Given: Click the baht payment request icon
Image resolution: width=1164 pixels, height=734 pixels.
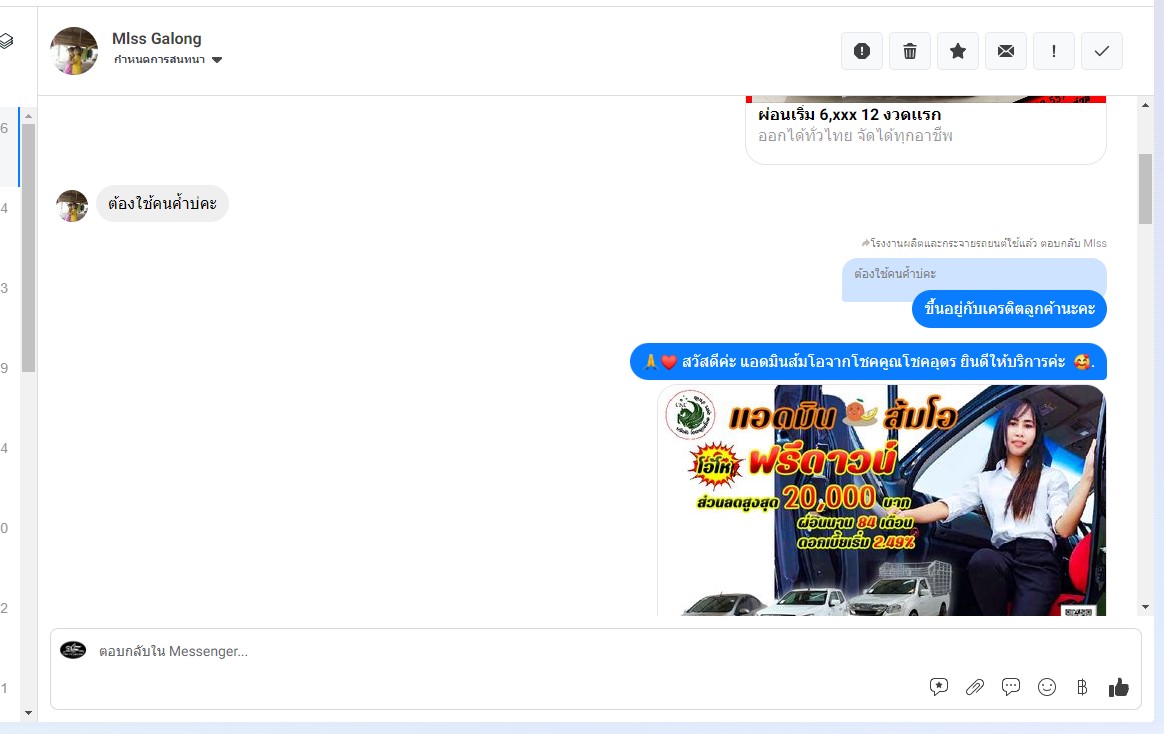Looking at the screenshot, I should [1082, 687].
